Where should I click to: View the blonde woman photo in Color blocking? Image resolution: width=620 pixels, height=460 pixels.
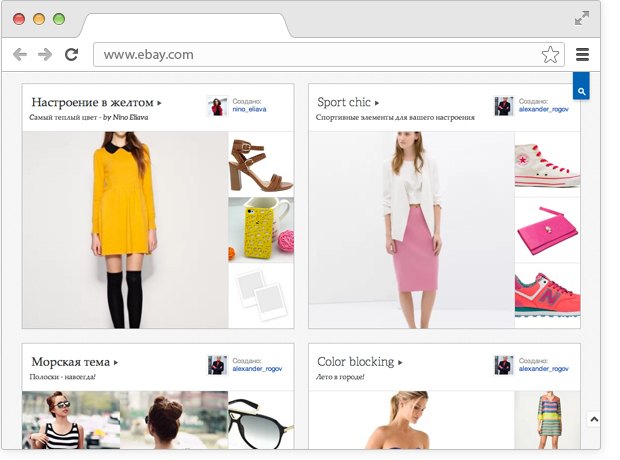[411, 420]
